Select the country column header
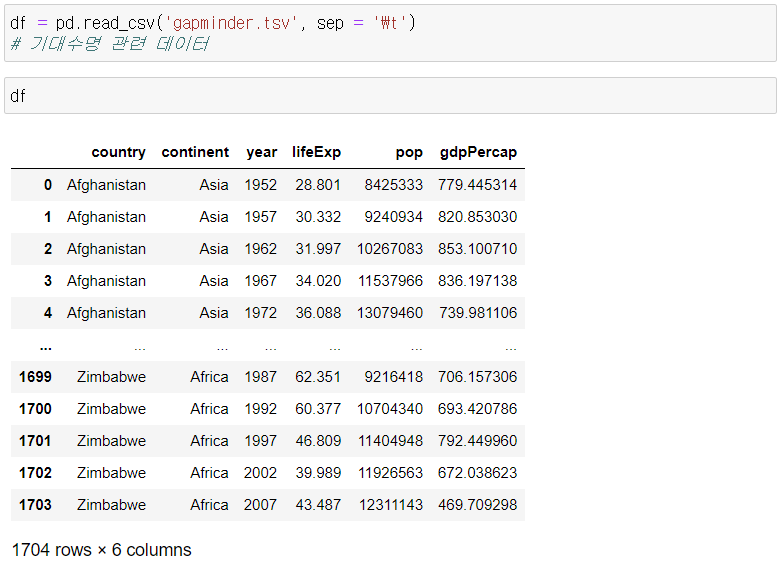 coord(119,152)
